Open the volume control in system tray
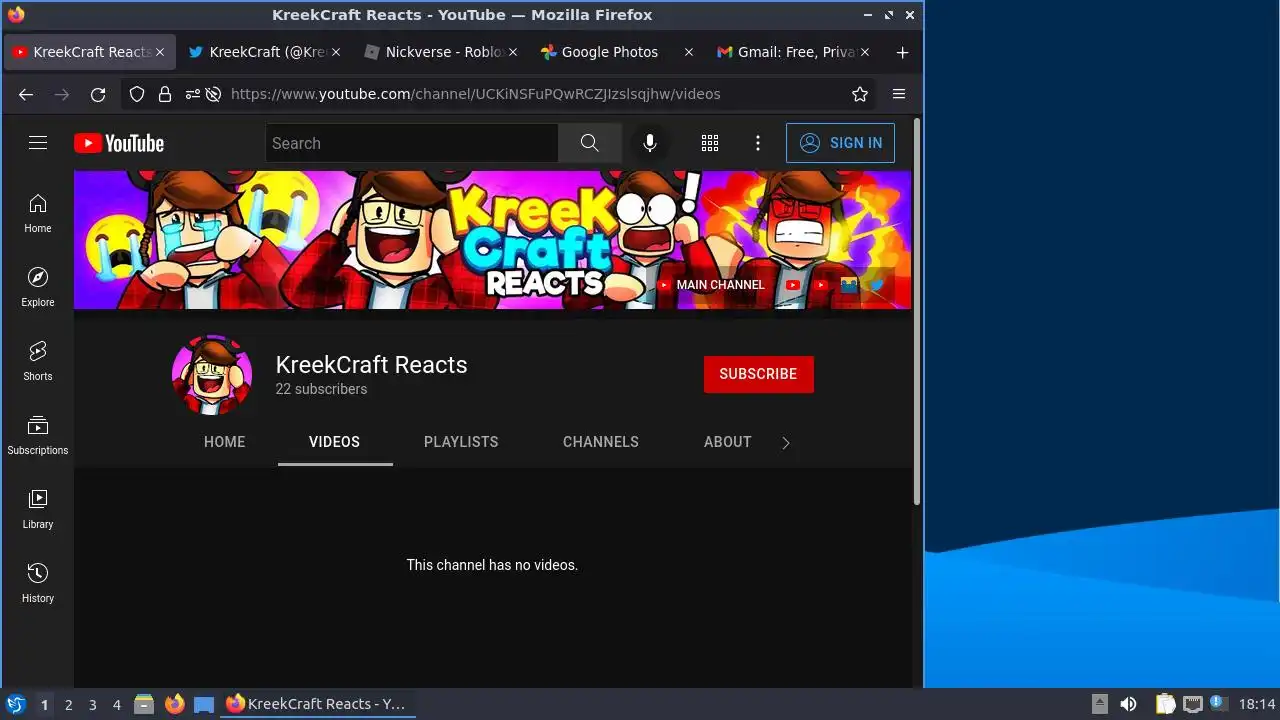1280x720 pixels. [1128, 704]
